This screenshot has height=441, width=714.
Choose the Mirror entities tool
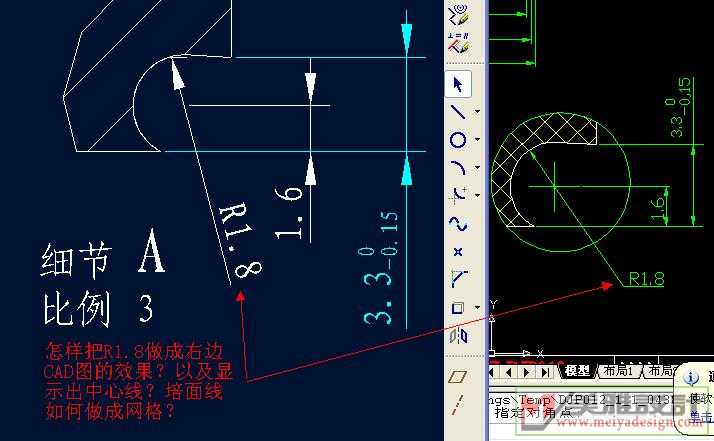[459, 336]
